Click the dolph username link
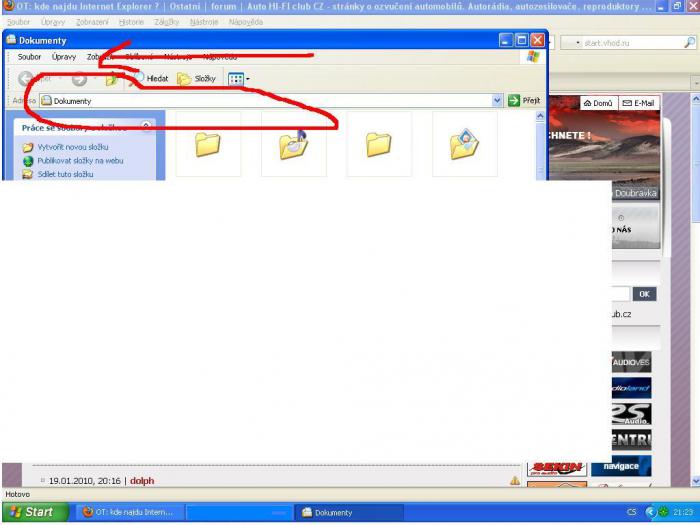700x525 pixels. click(x=142, y=481)
